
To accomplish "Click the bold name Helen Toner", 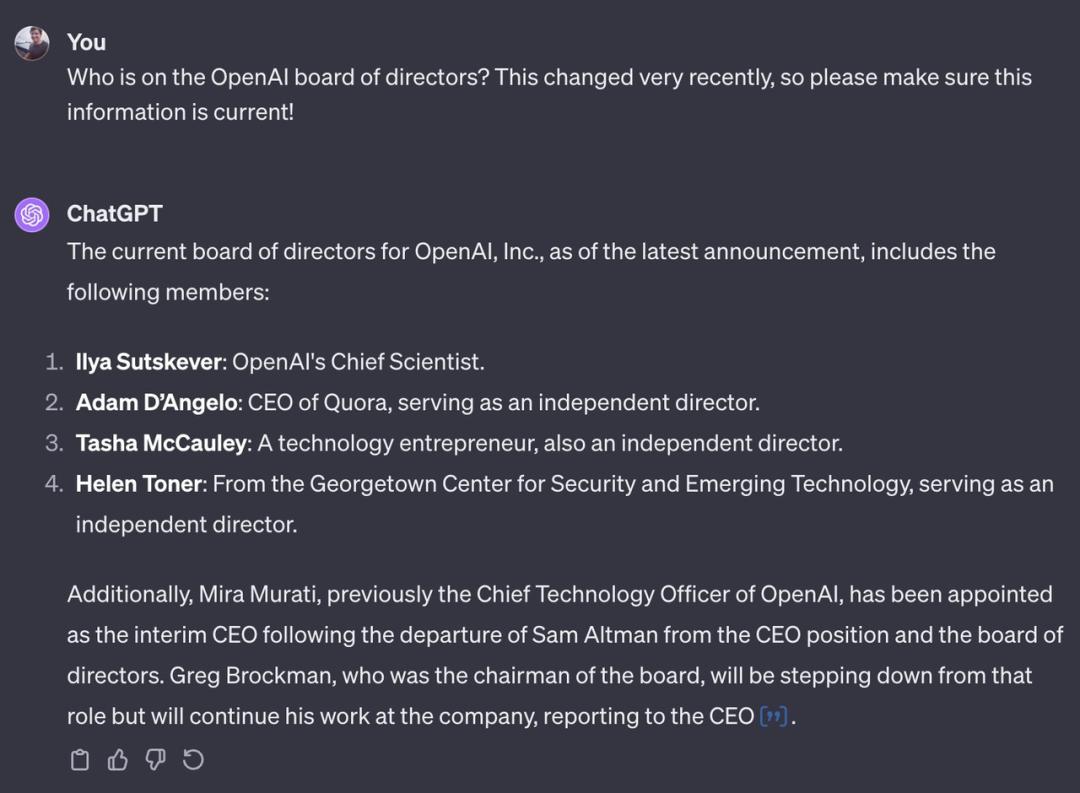I will [140, 484].
